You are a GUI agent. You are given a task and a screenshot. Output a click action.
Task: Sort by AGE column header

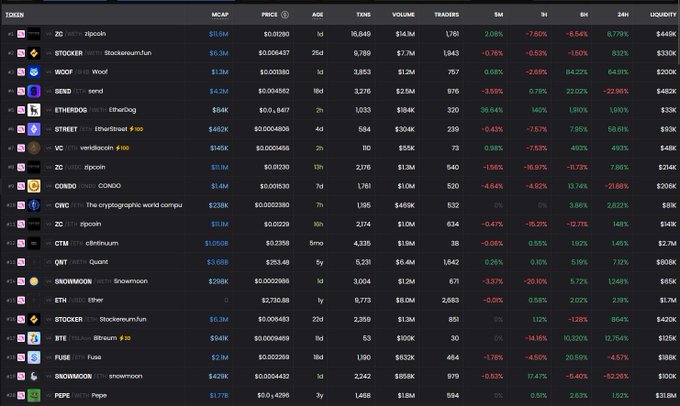[x=317, y=15]
